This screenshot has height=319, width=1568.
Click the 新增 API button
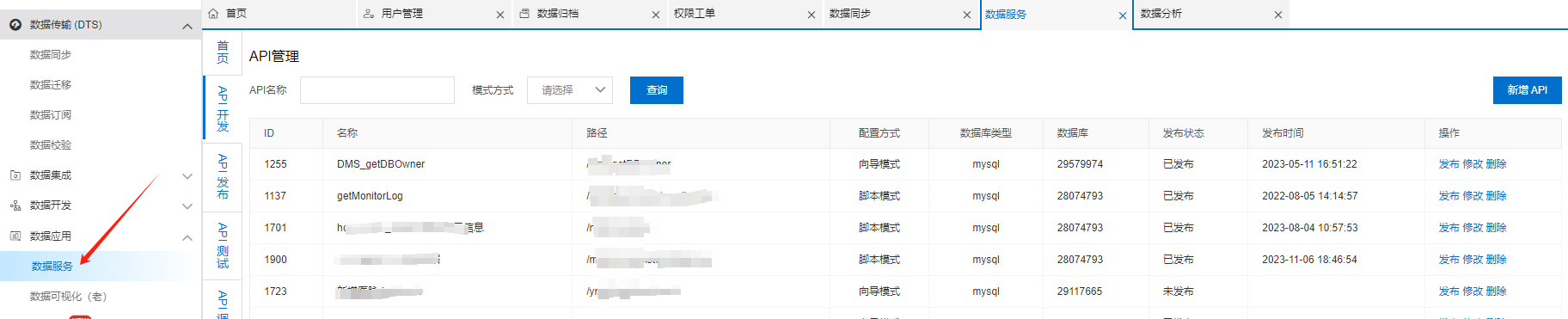tap(1527, 90)
